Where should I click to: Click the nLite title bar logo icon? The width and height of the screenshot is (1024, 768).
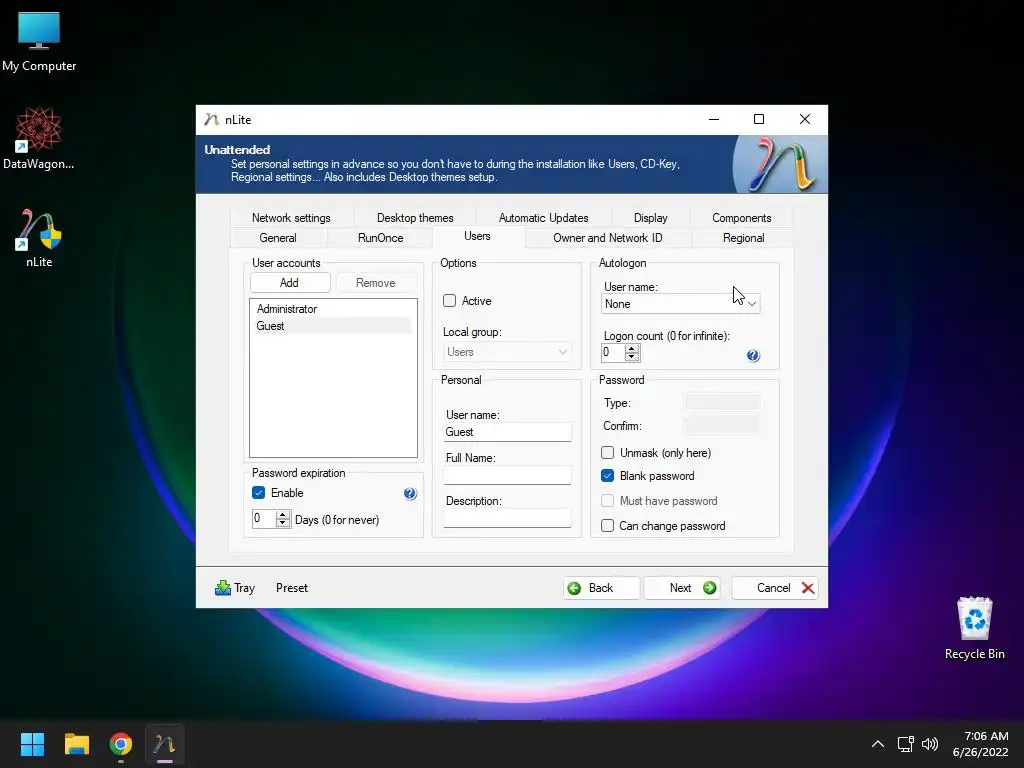211,120
